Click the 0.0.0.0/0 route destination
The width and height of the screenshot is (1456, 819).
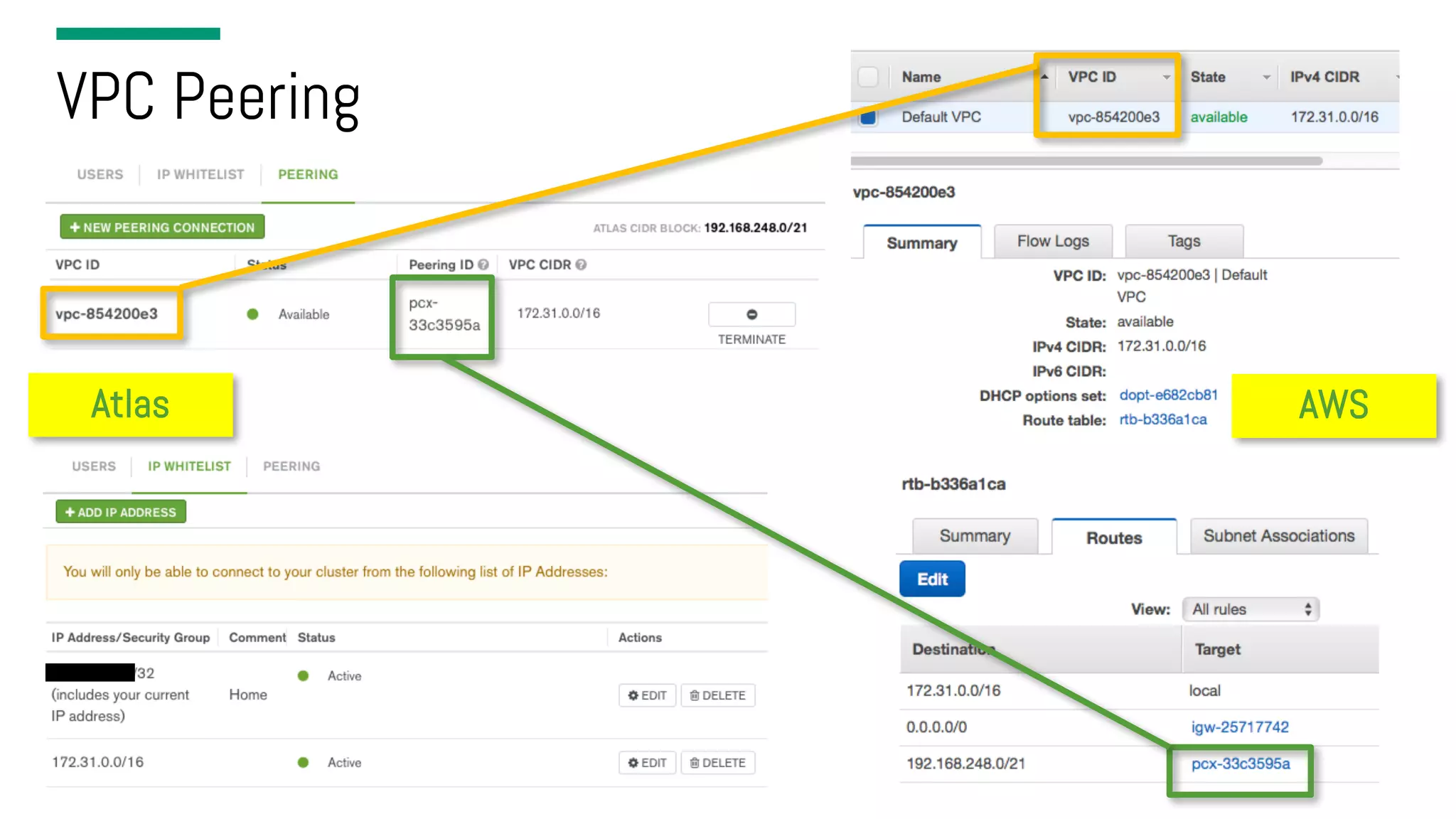tap(936, 727)
